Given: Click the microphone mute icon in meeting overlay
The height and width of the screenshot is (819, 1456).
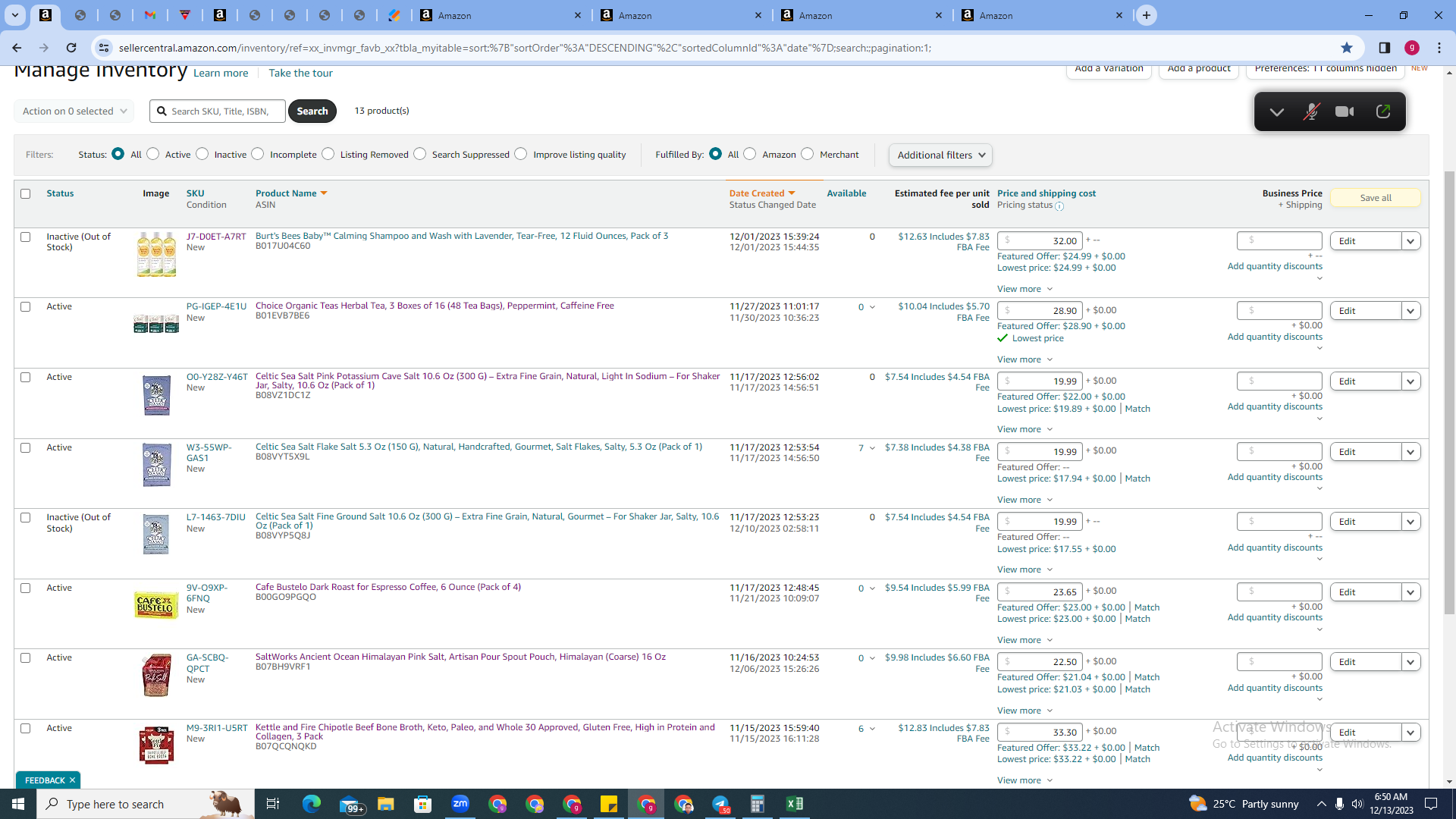Looking at the screenshot, I should coord(1311,111).
